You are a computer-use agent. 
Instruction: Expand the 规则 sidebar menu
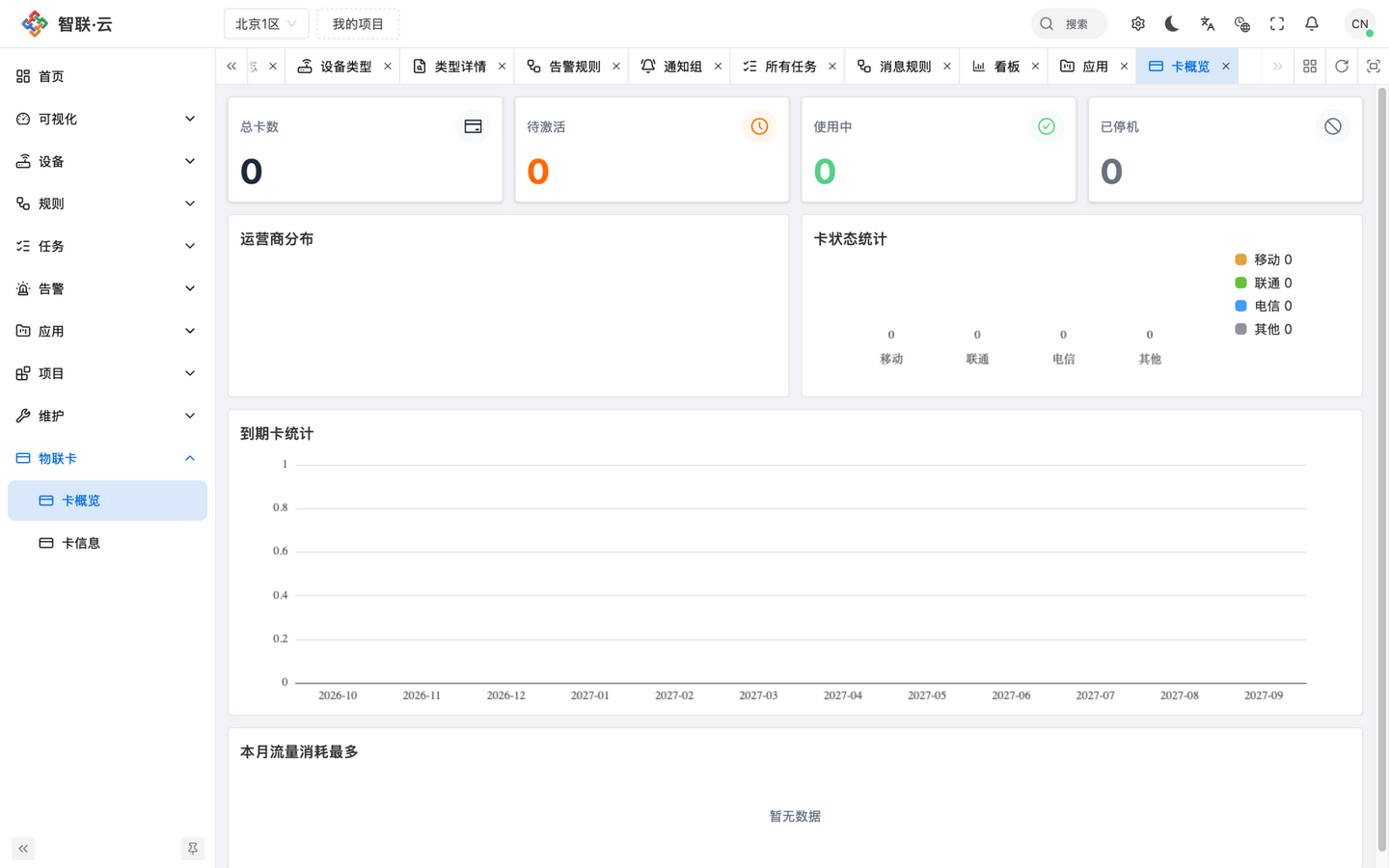[107, 203]
